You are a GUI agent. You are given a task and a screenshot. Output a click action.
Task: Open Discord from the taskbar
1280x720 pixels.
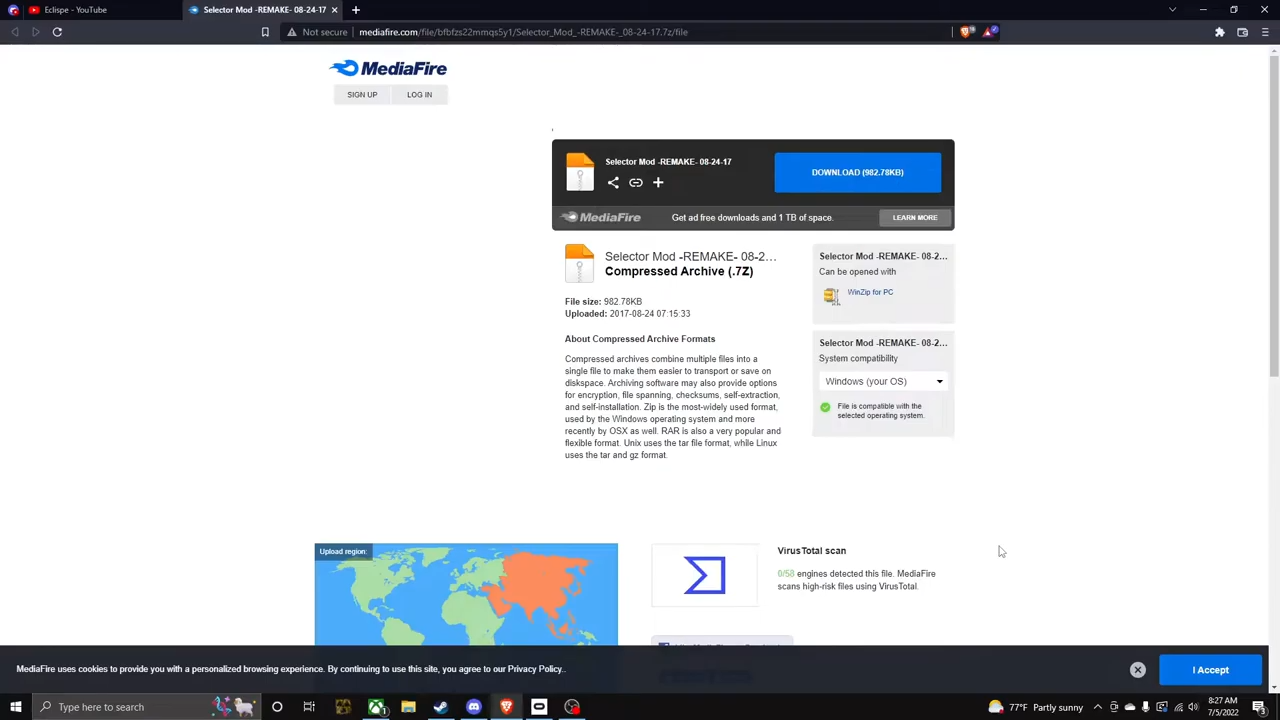[474, 707]
